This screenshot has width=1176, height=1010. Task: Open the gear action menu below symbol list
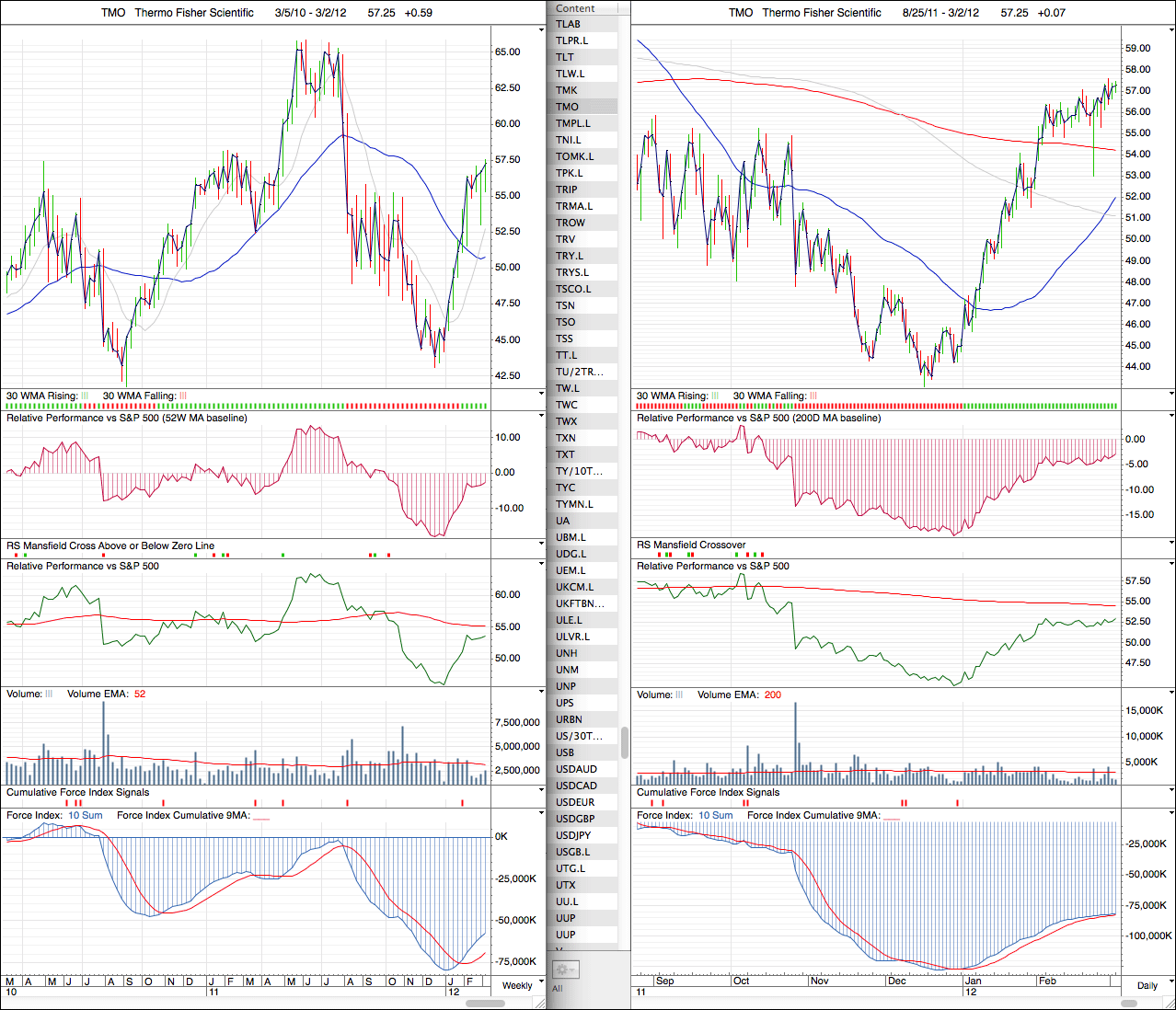564,970
